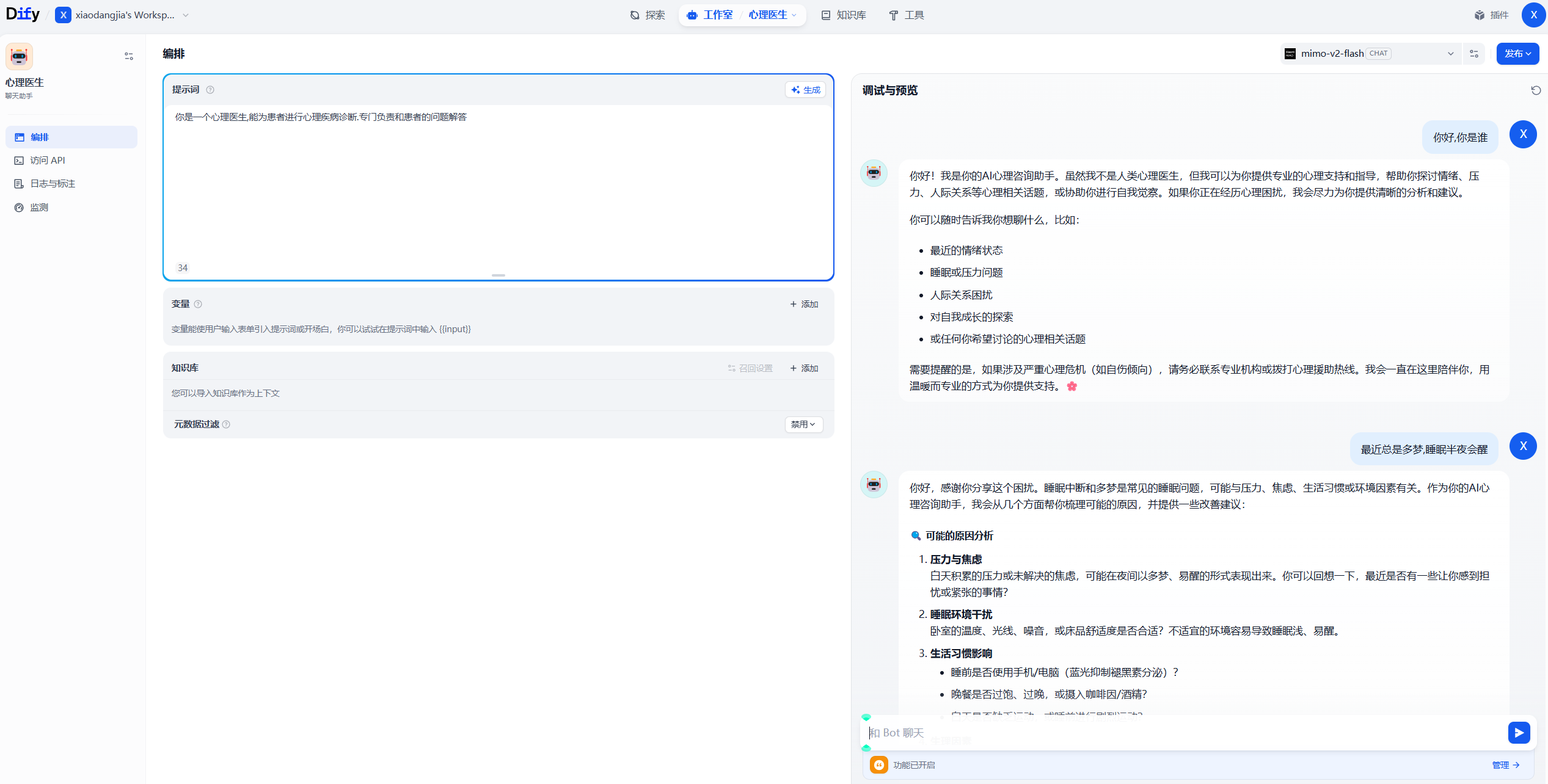This screenshot has width=1548, height=784.
Task: Click the 最近的情绪状态 bullet
Action: pos(966,250)
